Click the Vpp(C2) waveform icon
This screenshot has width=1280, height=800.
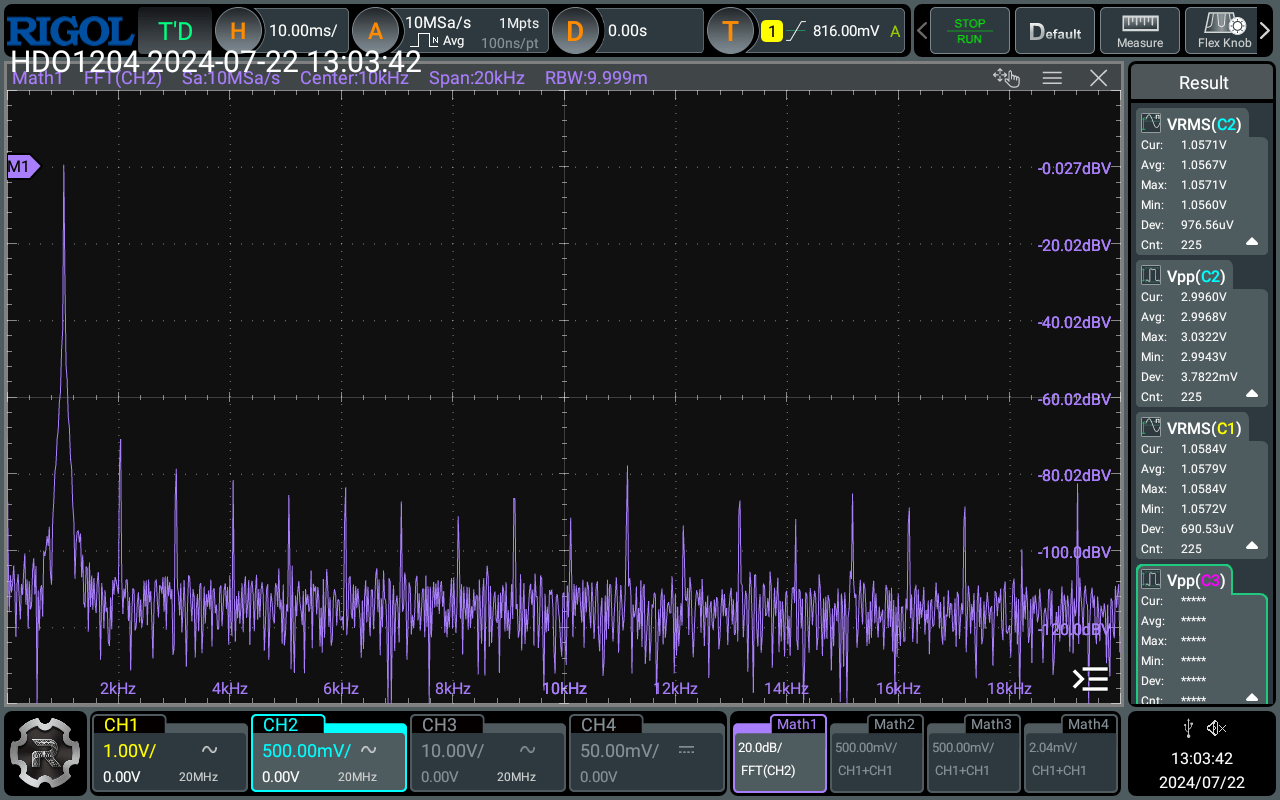coord(1152,276)
